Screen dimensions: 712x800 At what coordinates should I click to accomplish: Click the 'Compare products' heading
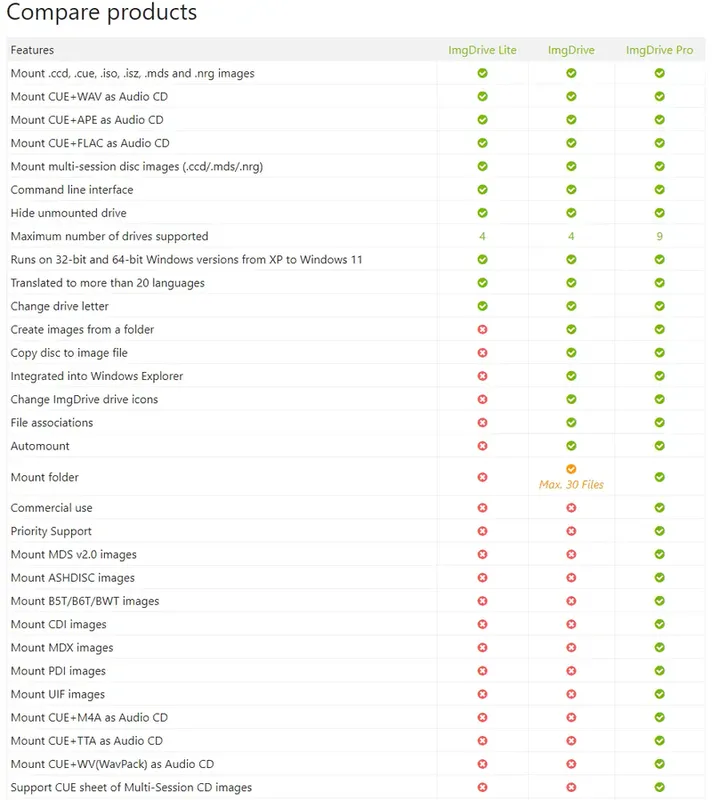tap(102, 13)
